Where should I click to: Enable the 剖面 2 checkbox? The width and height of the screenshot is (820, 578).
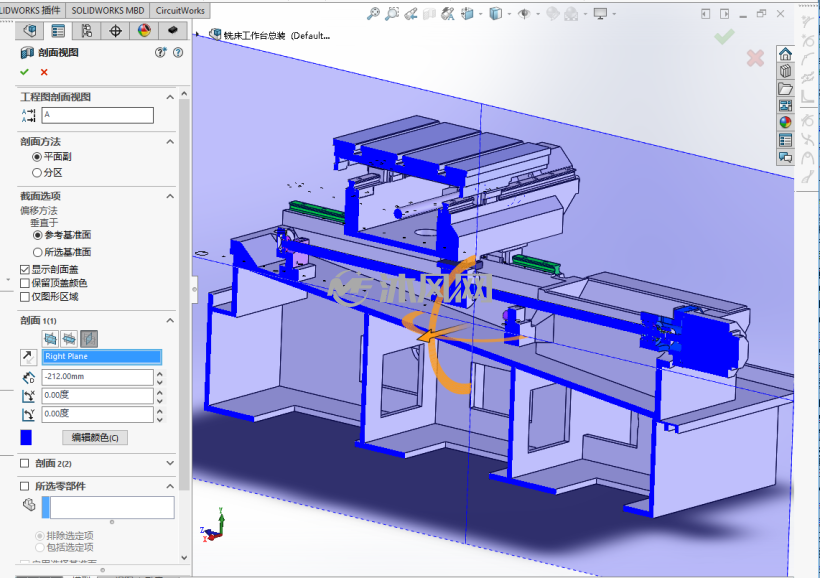pyautogui.click(x=25, y=463)
